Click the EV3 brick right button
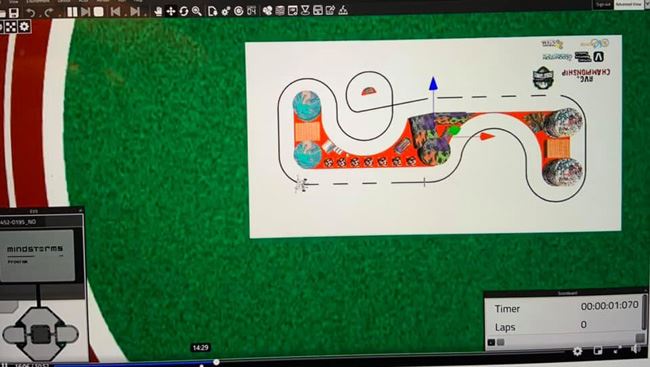 click(x=67, y=334)
